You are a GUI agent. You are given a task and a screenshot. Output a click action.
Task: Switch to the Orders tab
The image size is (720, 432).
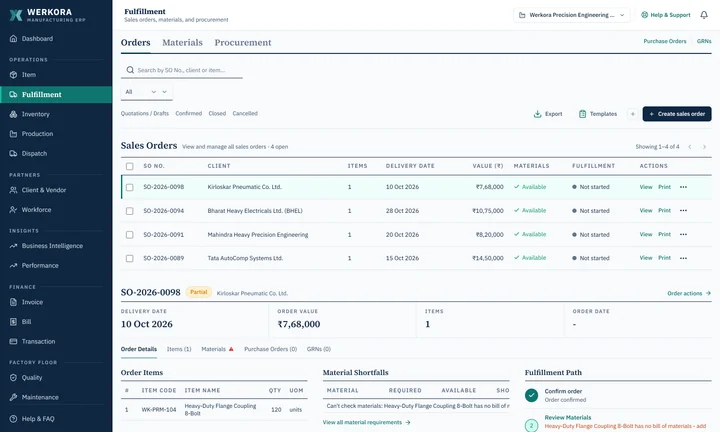tap(135, 42)
